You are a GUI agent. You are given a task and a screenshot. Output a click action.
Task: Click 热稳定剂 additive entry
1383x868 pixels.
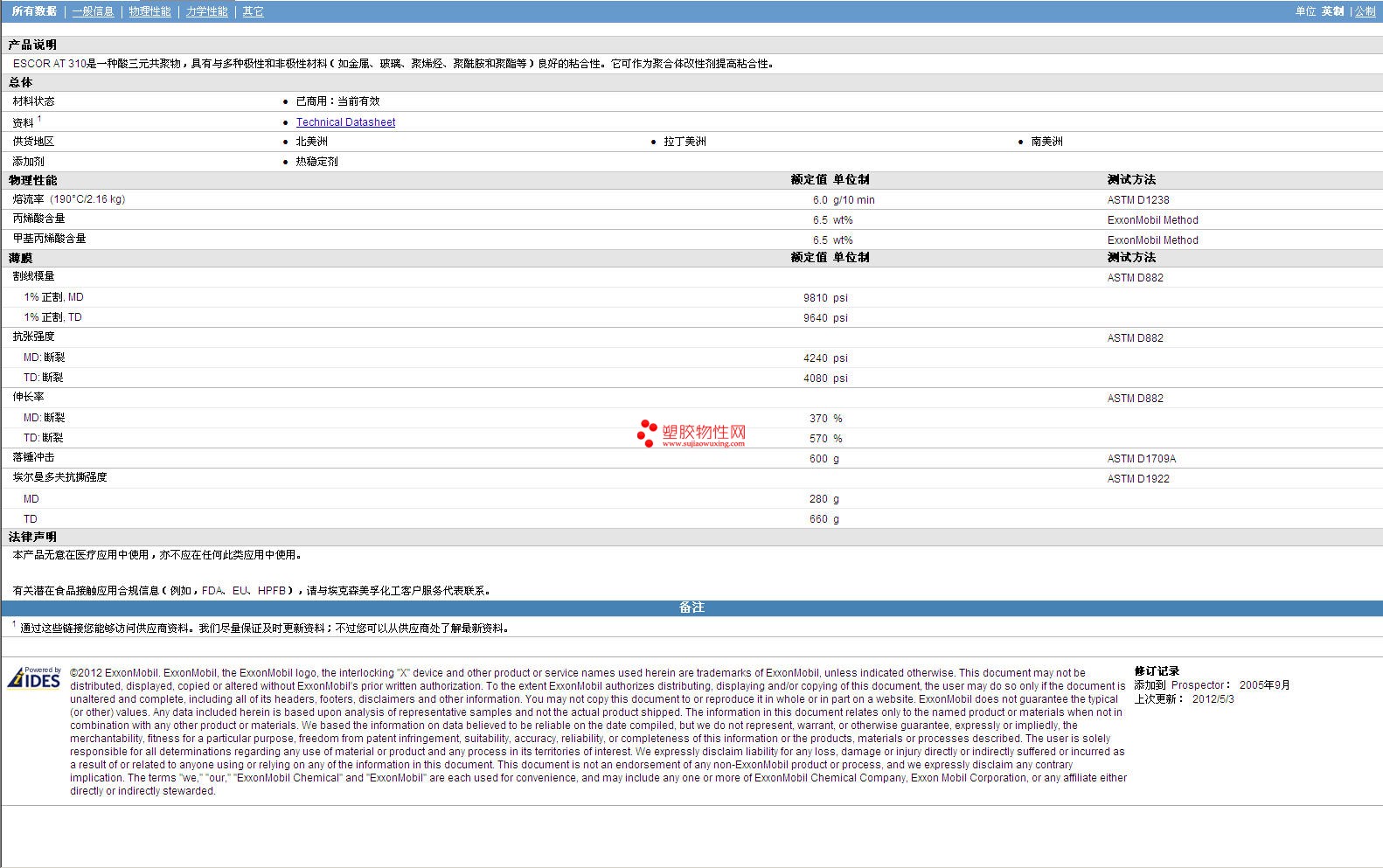pos(316,162)
